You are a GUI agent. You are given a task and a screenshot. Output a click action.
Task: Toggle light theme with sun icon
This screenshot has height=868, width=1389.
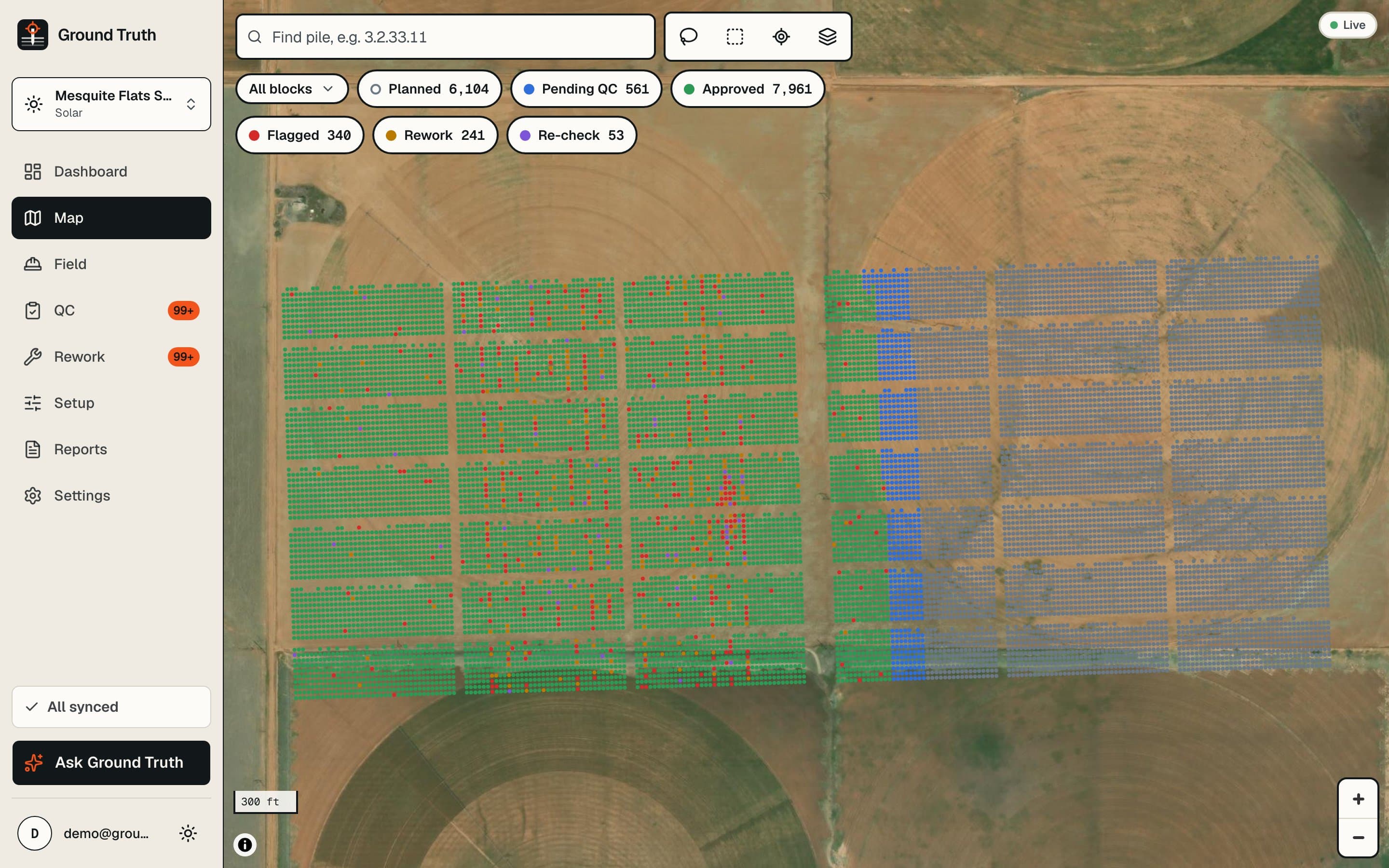[188, 833]
